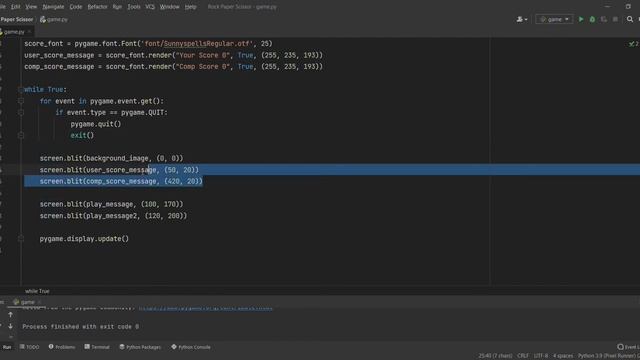This screenshot has width=640, height=360.
Task: Restore down the PyCharm window
Action: (628, 7)
